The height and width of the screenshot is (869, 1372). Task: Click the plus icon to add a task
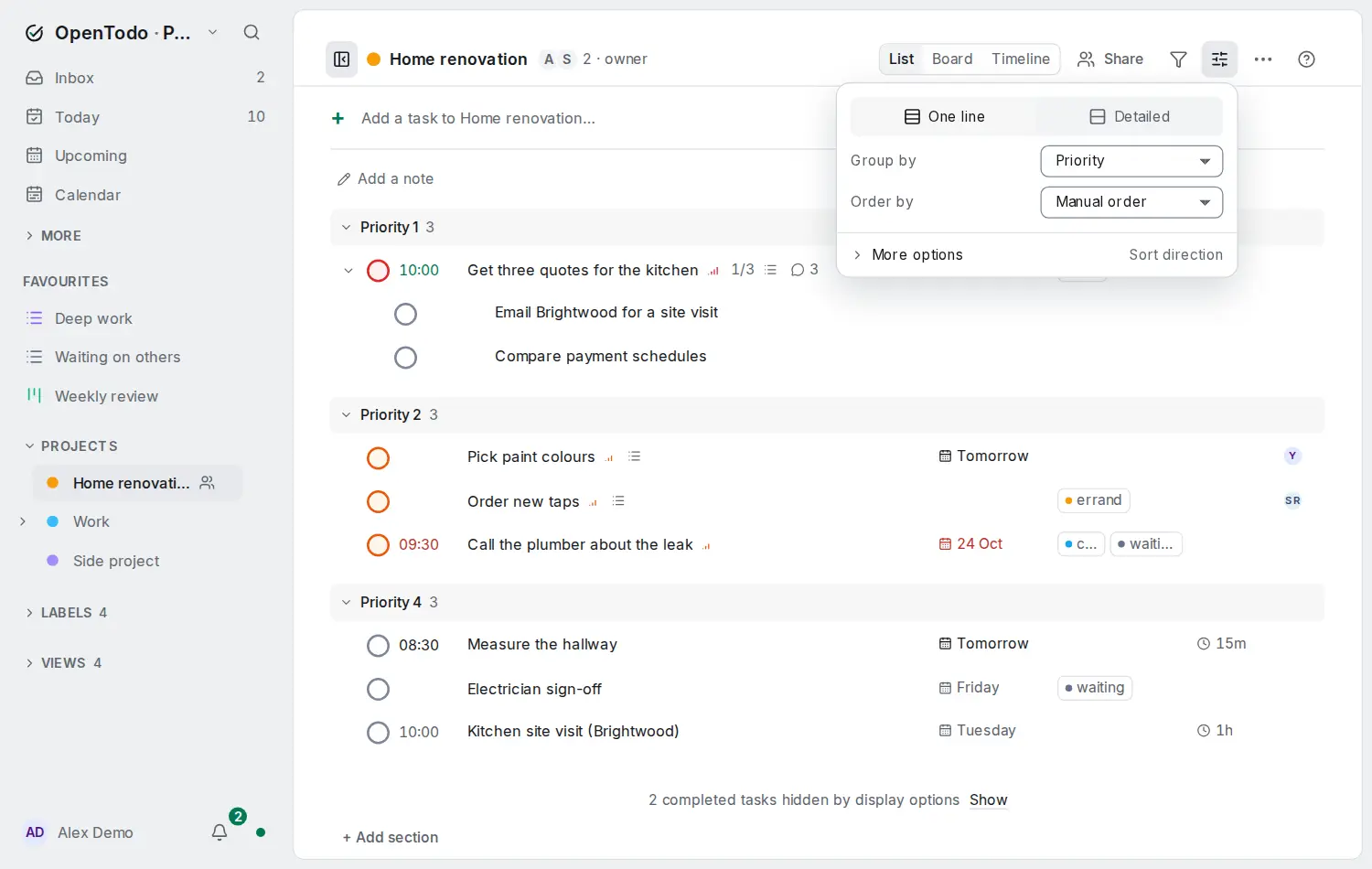coord(338,118)
